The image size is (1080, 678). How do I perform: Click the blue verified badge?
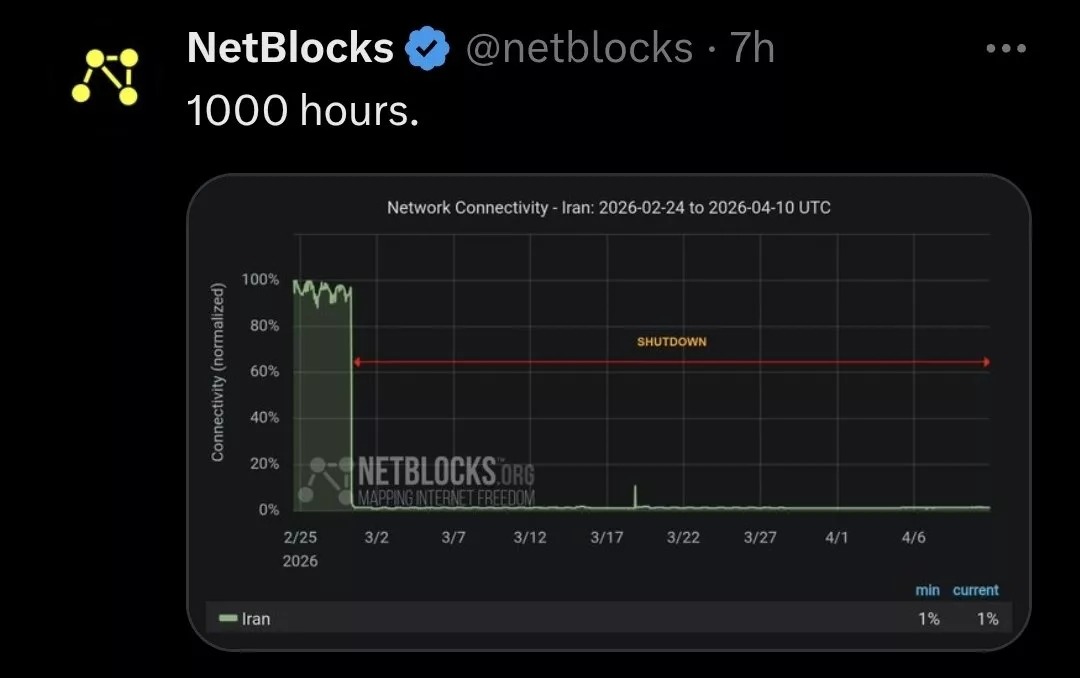(x=427, y=48)
